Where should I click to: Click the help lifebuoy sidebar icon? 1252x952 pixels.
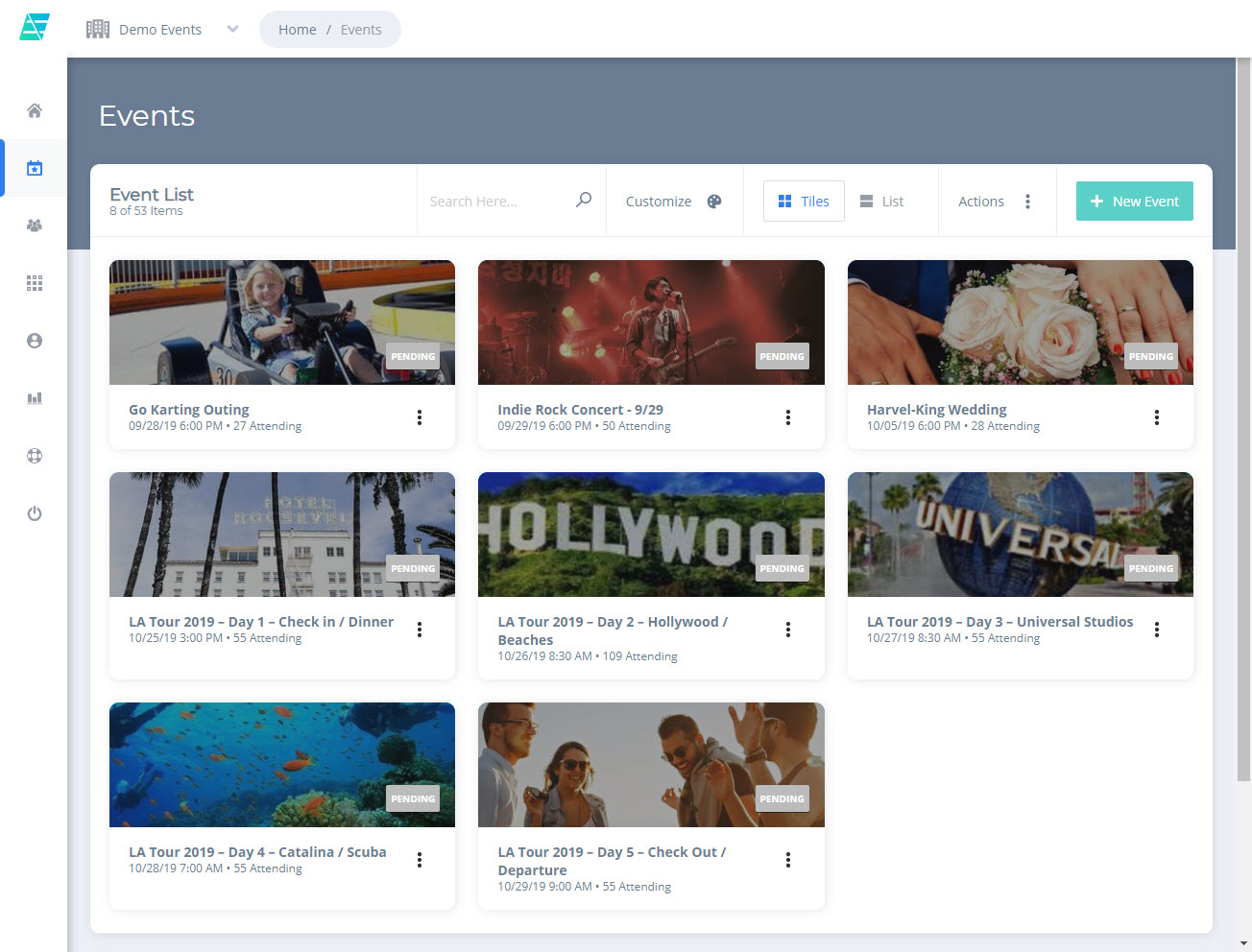click(x=35, y=456)
